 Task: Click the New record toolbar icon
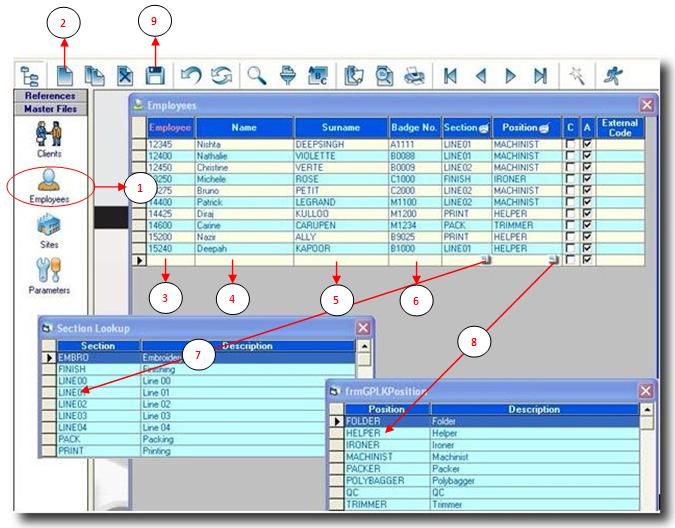coord(62,75)
